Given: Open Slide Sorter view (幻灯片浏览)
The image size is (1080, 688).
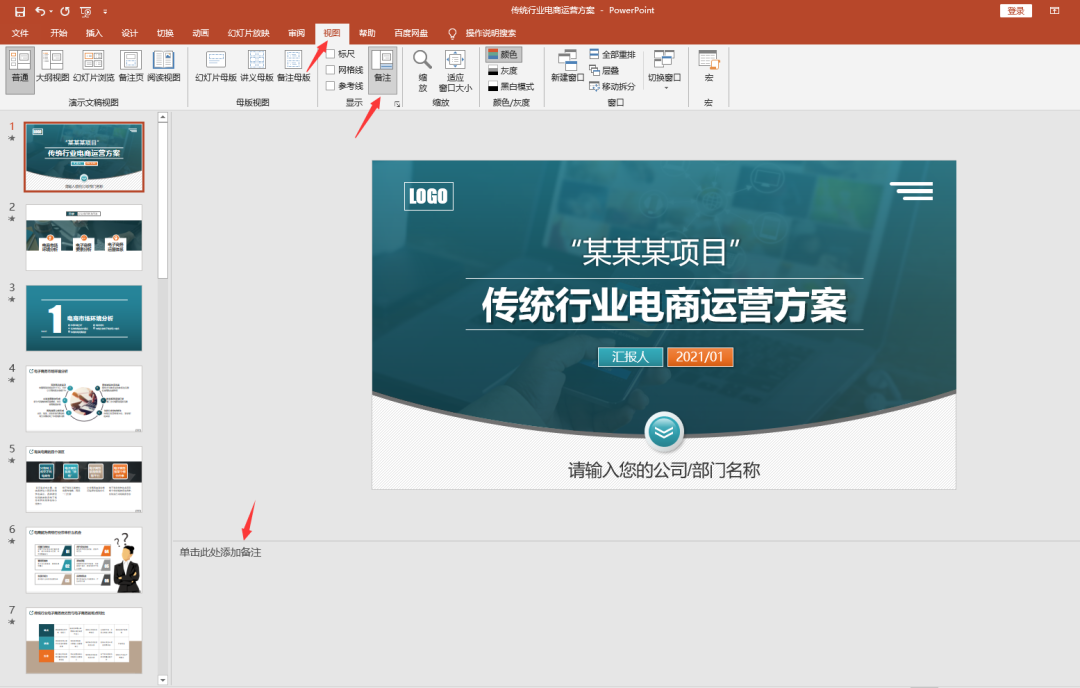Looking at the screenshot, I should pos(93,66).
